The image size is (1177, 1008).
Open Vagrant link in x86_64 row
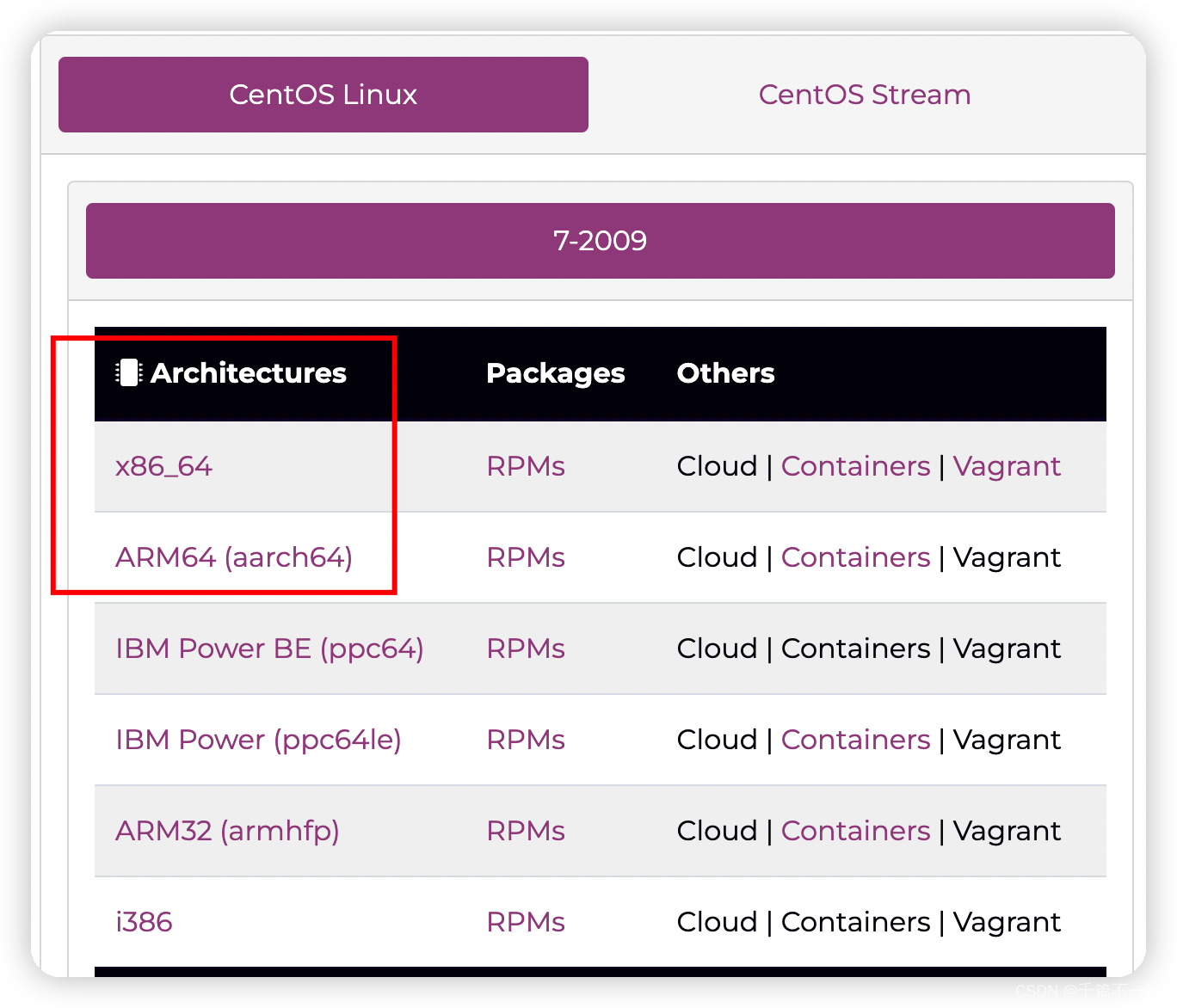coord(1007,466)
